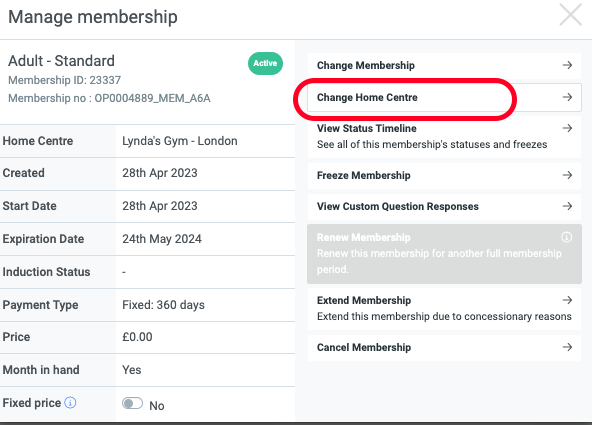Toggle the Fixed price switch
This screenshot has height=425, width=592.
point(133,403)
